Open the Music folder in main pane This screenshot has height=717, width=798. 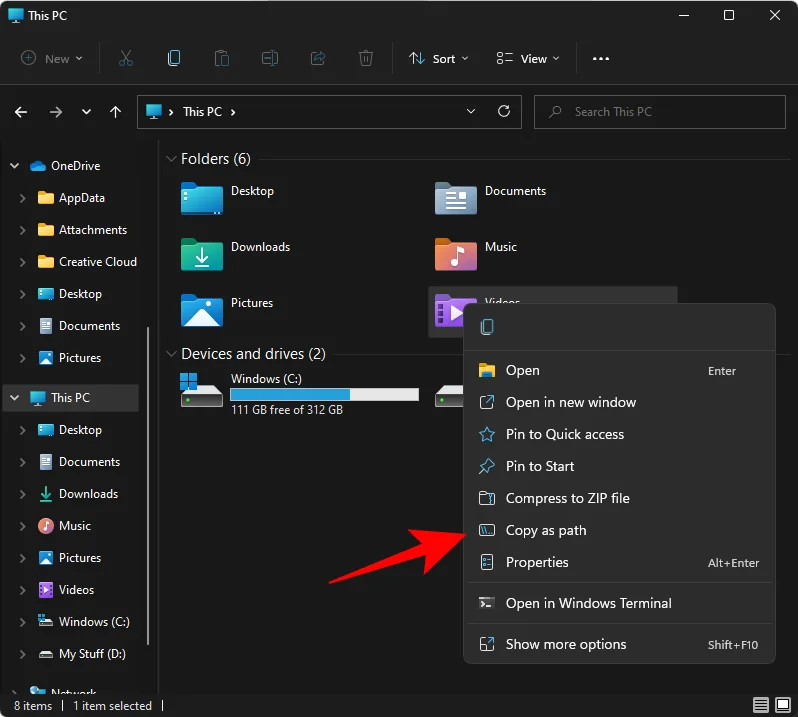pyautogui.click(x=456, y=254)
